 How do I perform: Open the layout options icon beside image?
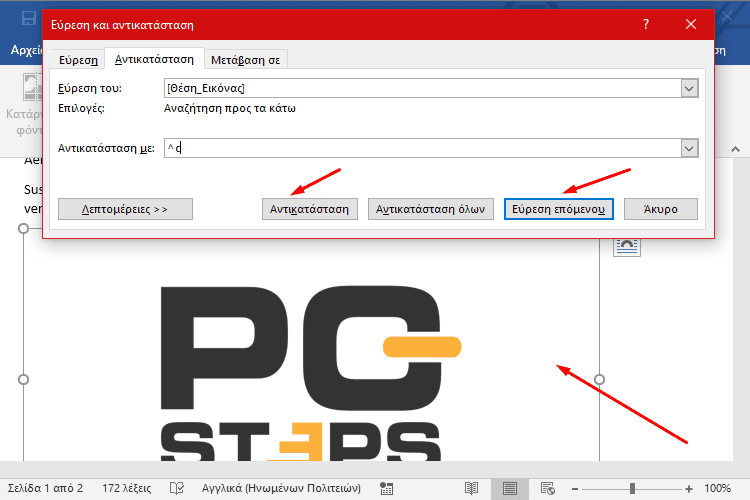(627, 247)
